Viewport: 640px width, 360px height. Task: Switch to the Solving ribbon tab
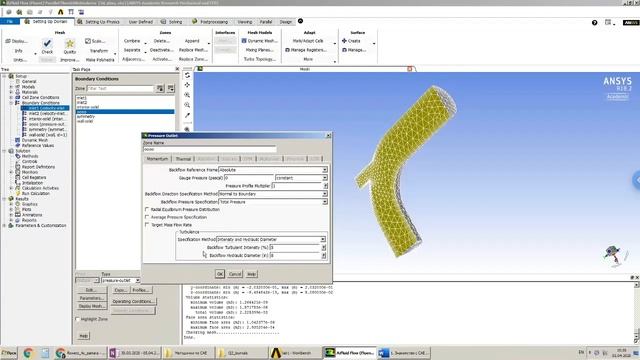(x=172, y=22)
